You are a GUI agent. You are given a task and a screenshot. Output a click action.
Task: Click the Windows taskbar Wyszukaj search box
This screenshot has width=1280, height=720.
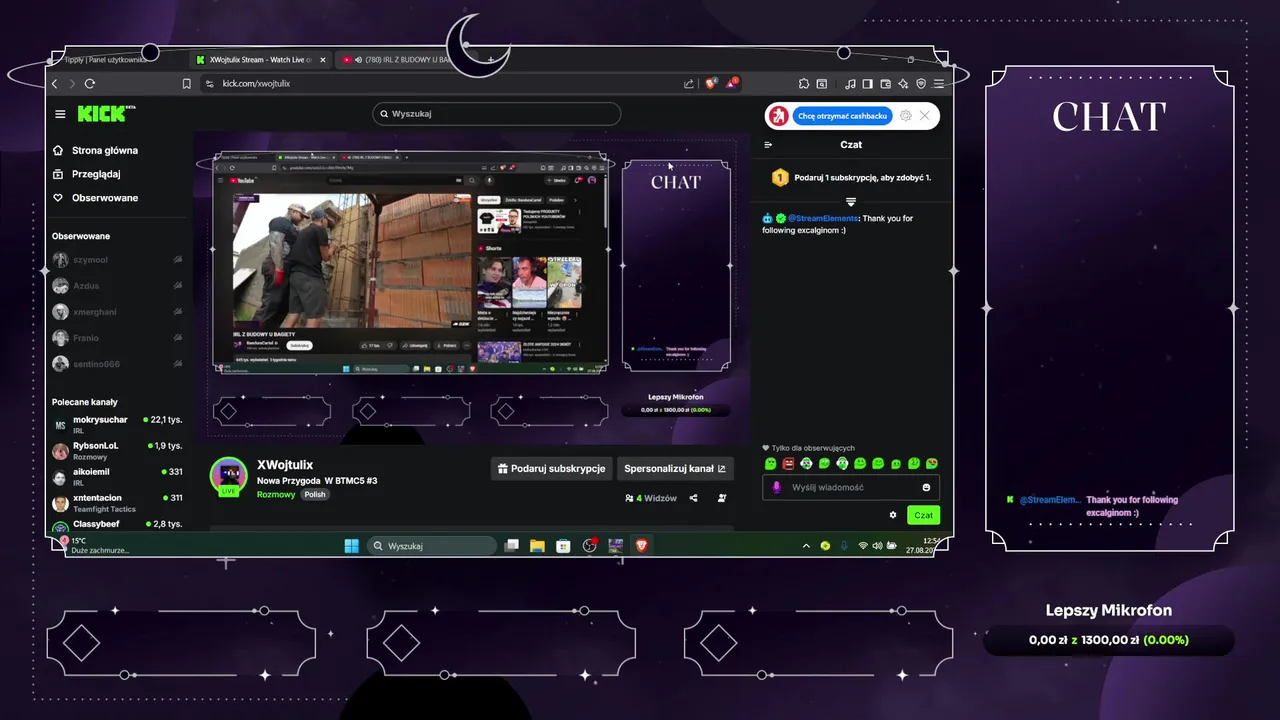pyautogui.click(x=431, y=546)
